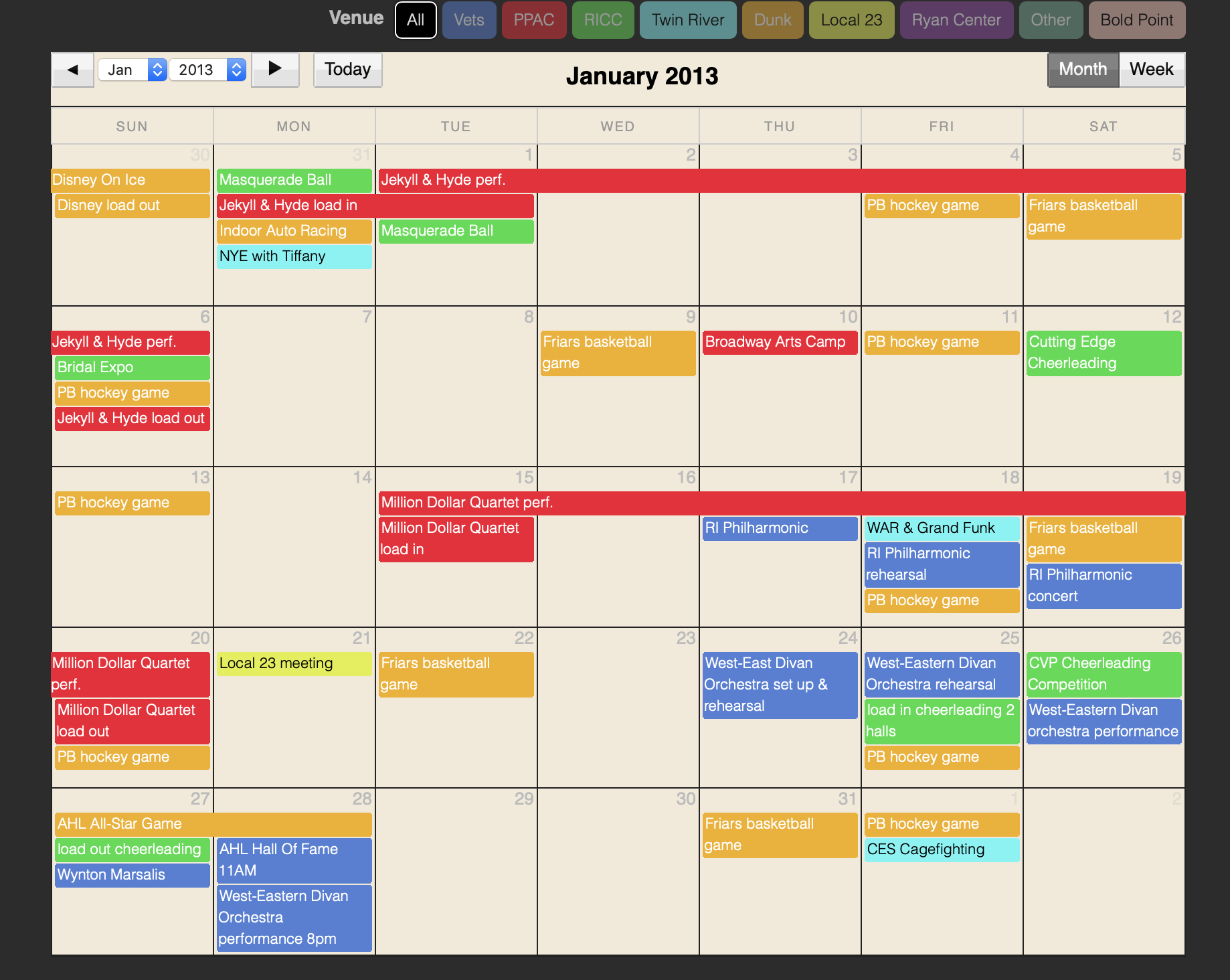Open the Local 23 meeting event
Image resolution: width=1230 pixels, height=980 pixels.
coord(294,663)
